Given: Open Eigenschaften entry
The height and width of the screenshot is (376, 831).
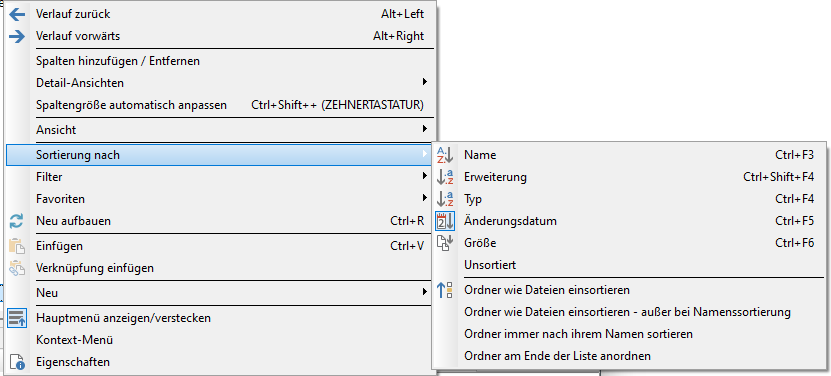Looking at the screenshot, I should click(220, 362).
